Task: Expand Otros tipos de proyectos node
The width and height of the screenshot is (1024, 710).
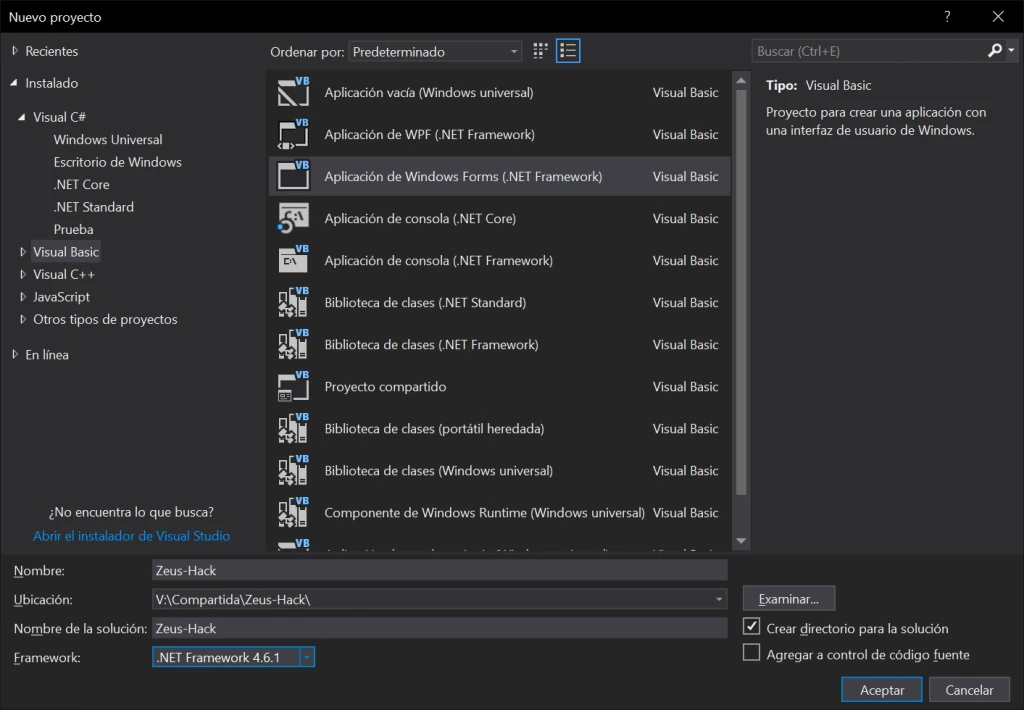Action: [x=23, y=319]
